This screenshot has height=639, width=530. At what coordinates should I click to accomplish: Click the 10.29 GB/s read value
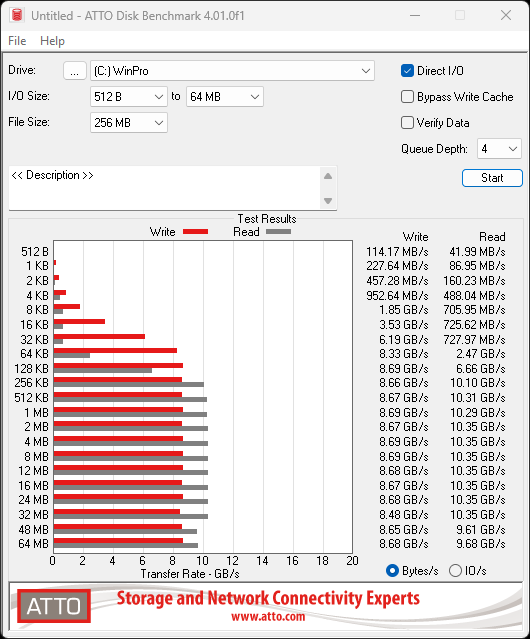tap(478, 413)
